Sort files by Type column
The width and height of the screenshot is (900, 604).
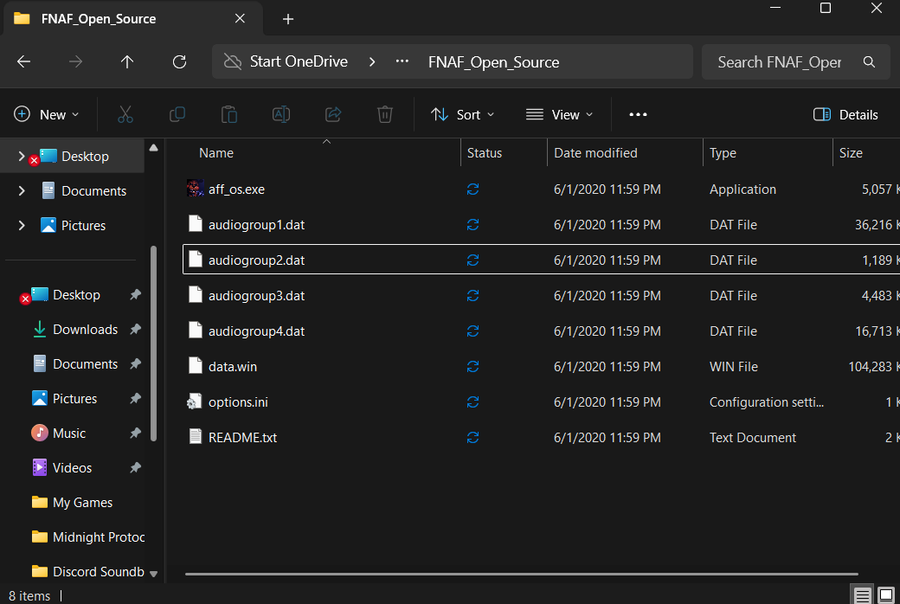(723, 153)
